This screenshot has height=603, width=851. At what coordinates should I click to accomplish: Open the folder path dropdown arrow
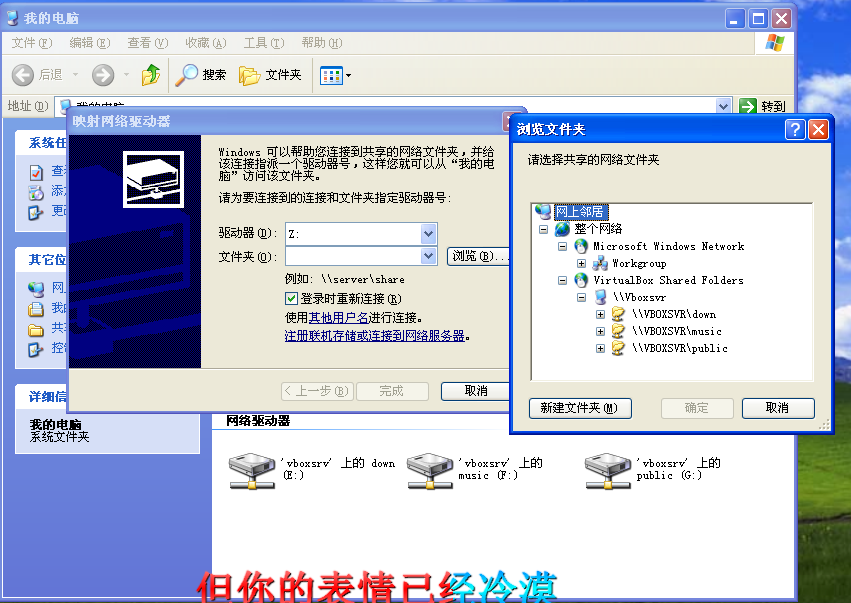tap(428, 256)
